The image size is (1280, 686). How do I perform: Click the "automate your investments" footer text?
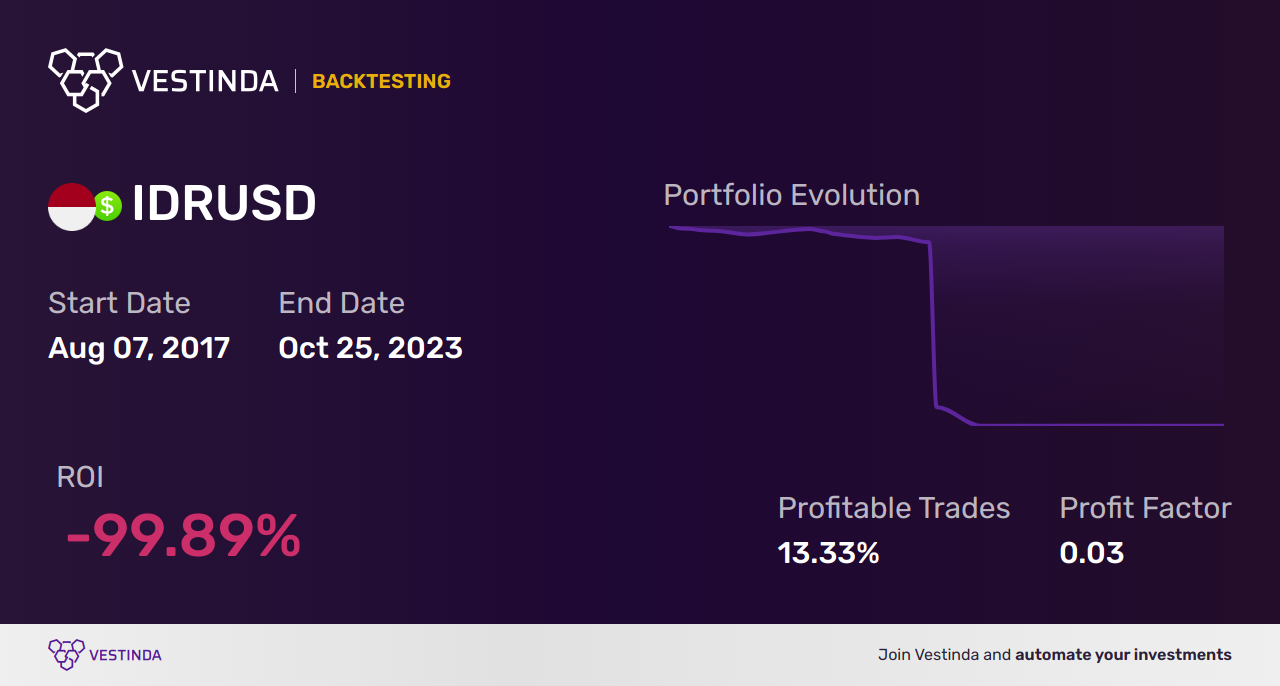[x=1123, y=655]
